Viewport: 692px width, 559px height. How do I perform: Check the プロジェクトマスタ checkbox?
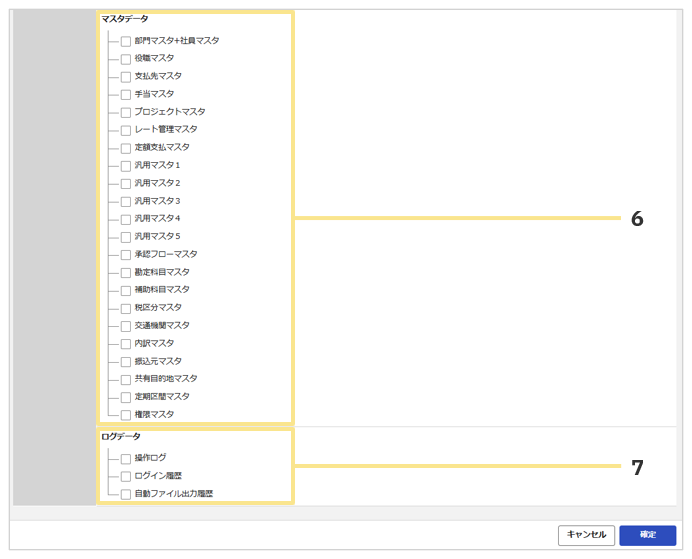[x=126, y=112]
